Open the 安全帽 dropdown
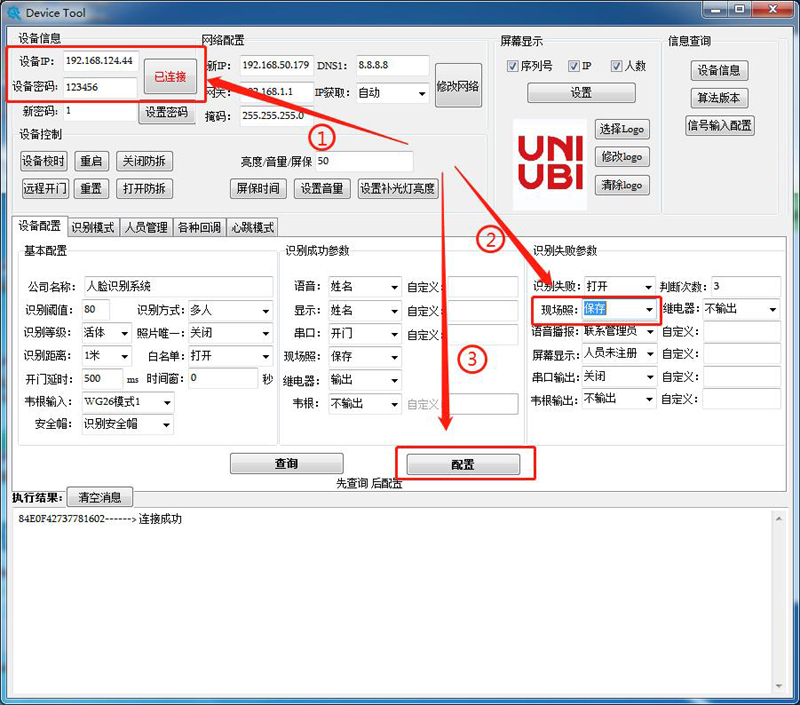800x705 pixels. [x=128, y=424]
